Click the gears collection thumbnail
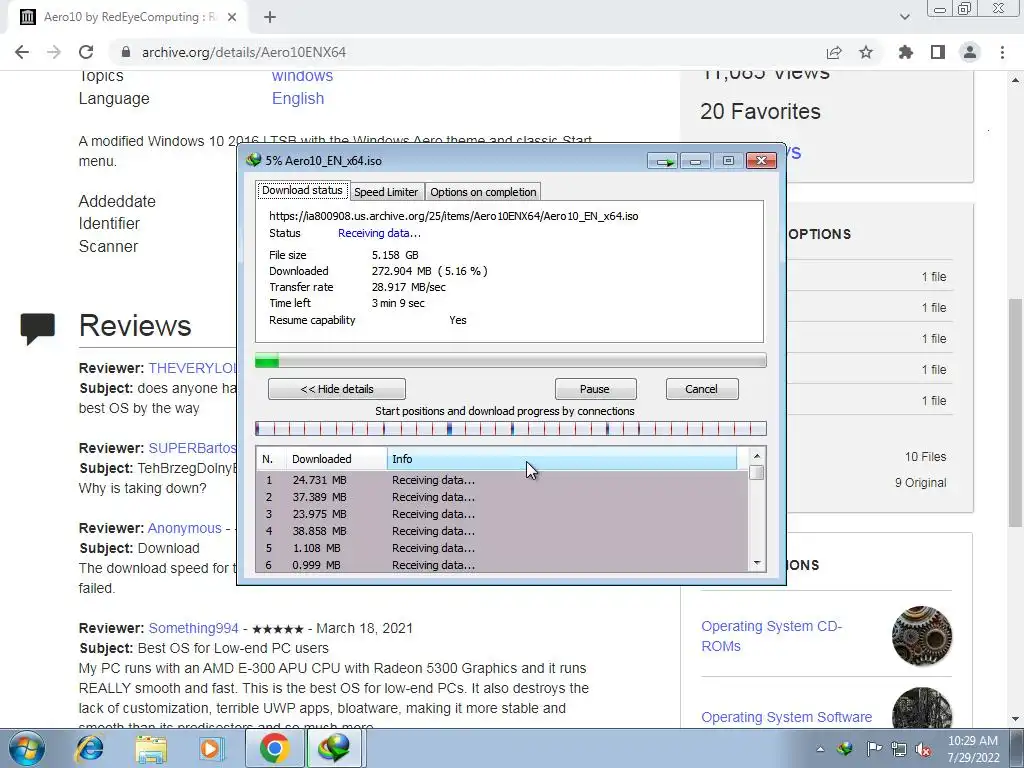The image size is (1024, 768). click(921, 635)
